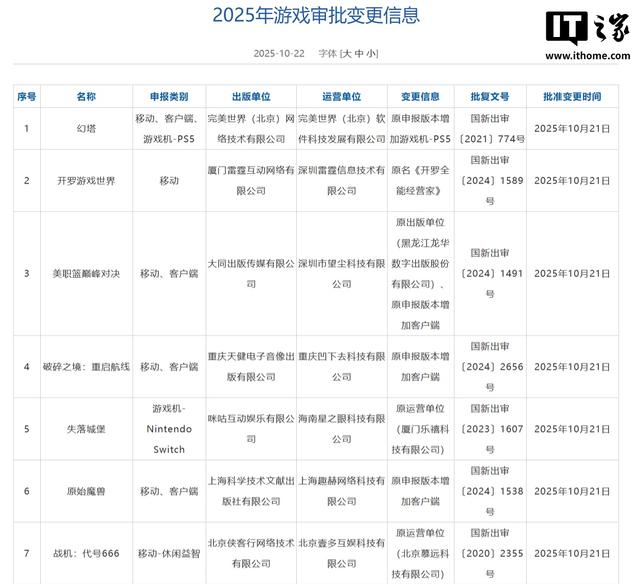Select the game name 原始魔兽
The height and width of the screenshot is (584, 640).
tap(86, 491)
